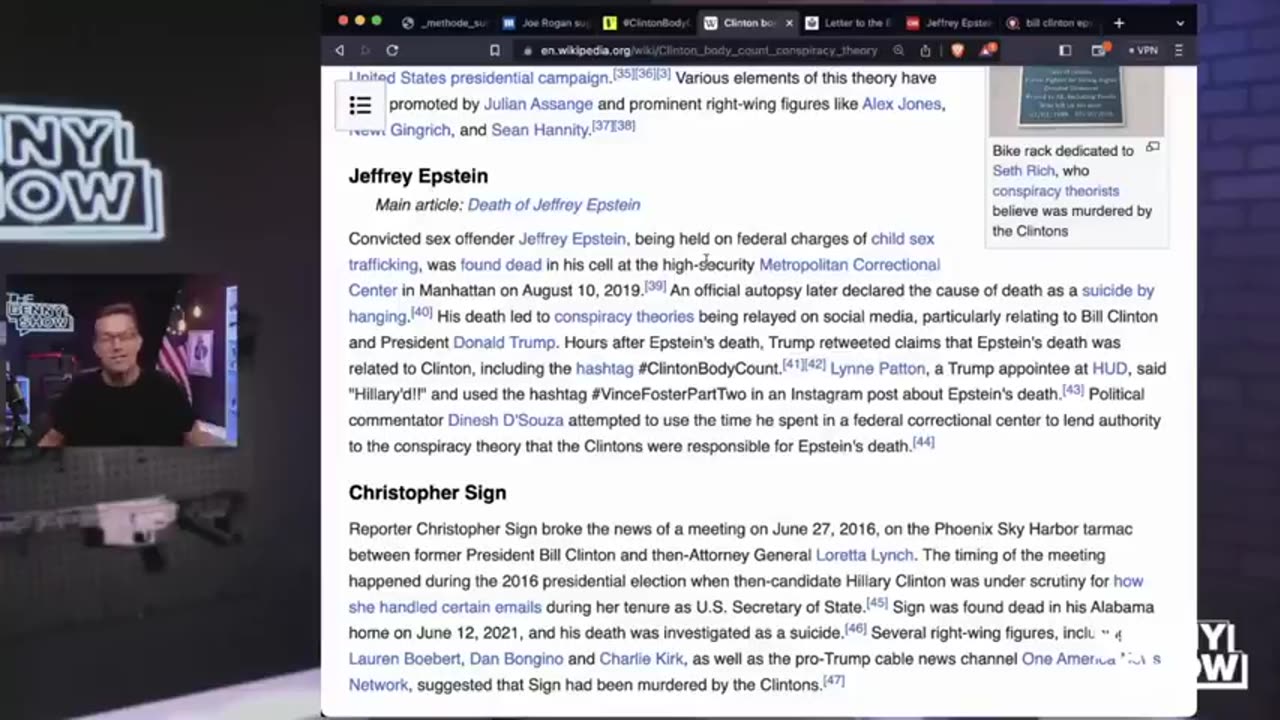
Task: Go back using the browser back arrow
Action: pyautogui.click(x=339, y=50)
